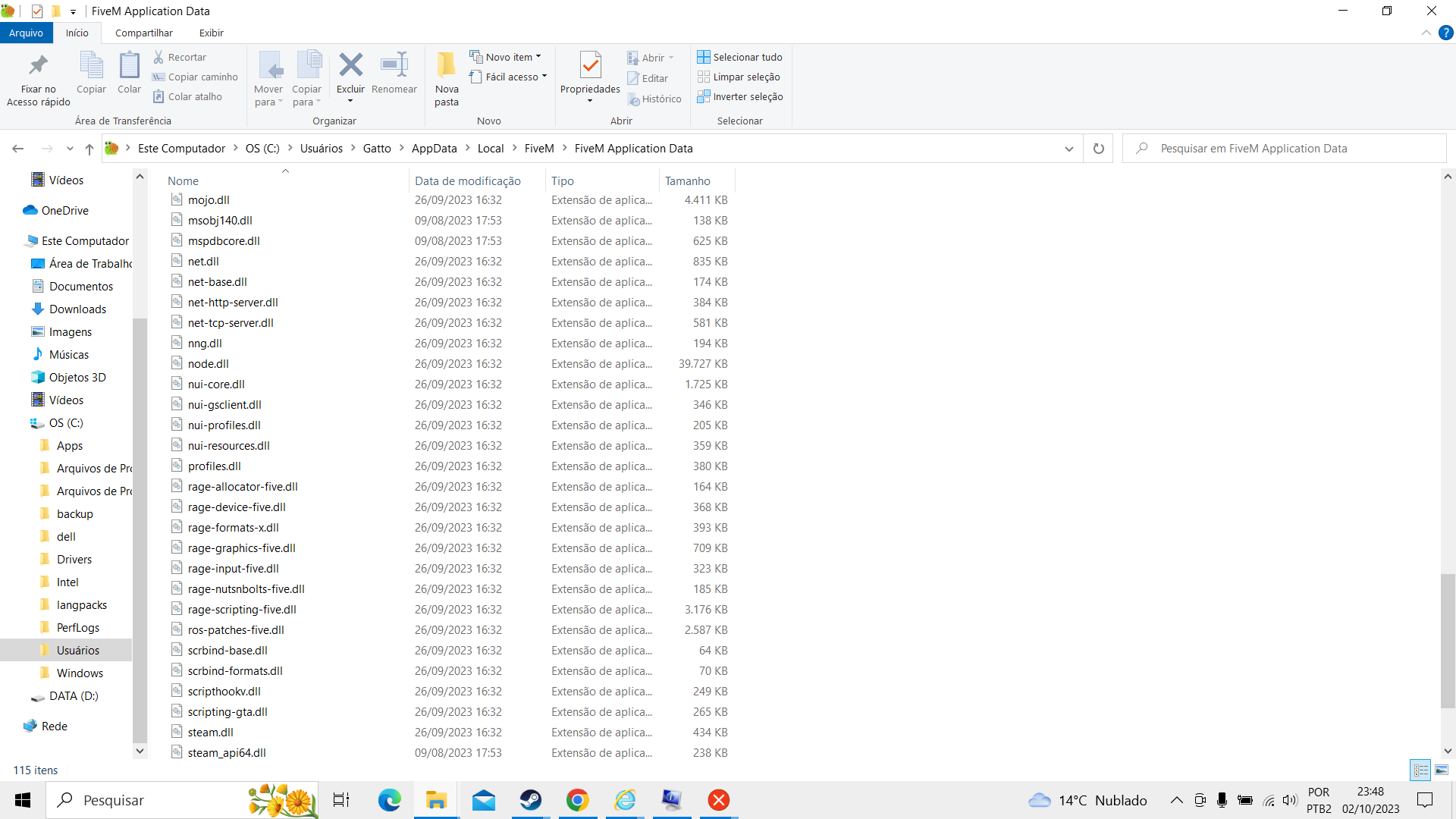Select OneDrive in the navigation pane
1456x819 pixels.
point(65,211)
